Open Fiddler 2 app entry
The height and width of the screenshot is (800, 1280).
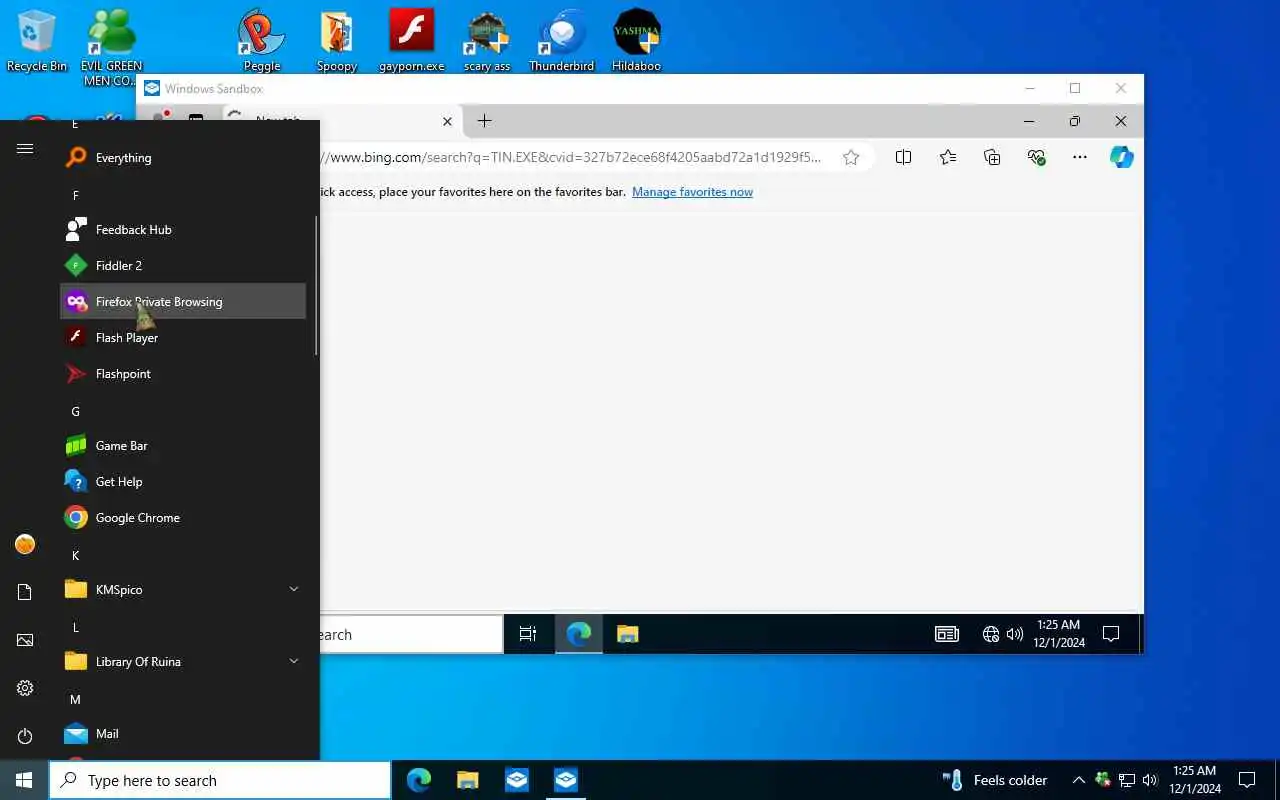183,266
